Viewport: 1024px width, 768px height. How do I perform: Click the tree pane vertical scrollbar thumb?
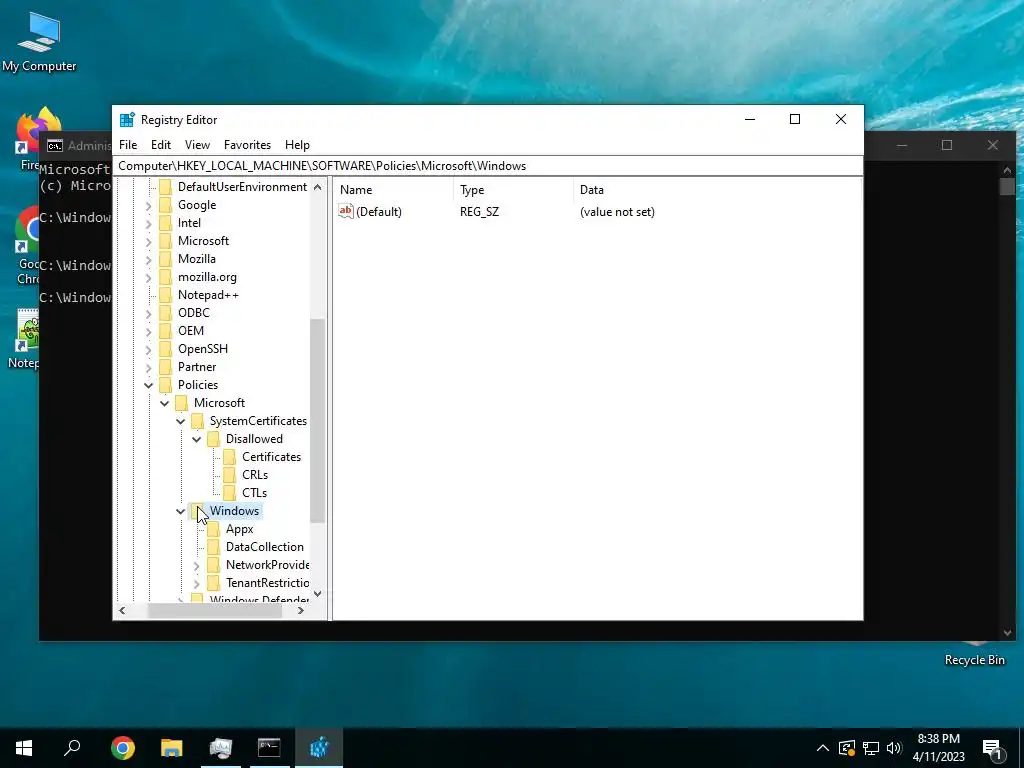pos(317,421)
